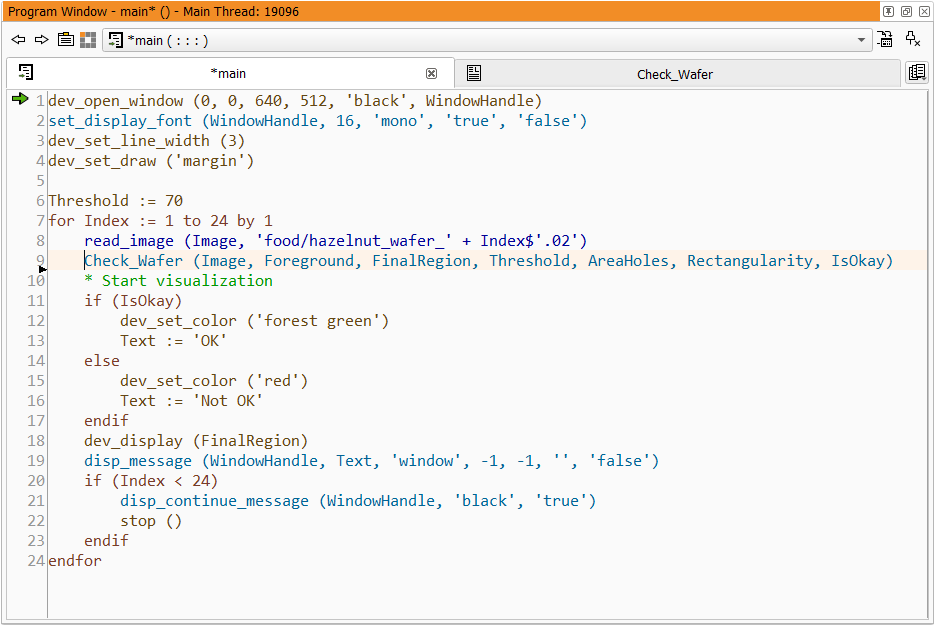
Task: Pin the Program Window panel
Action: click(888, 12)
